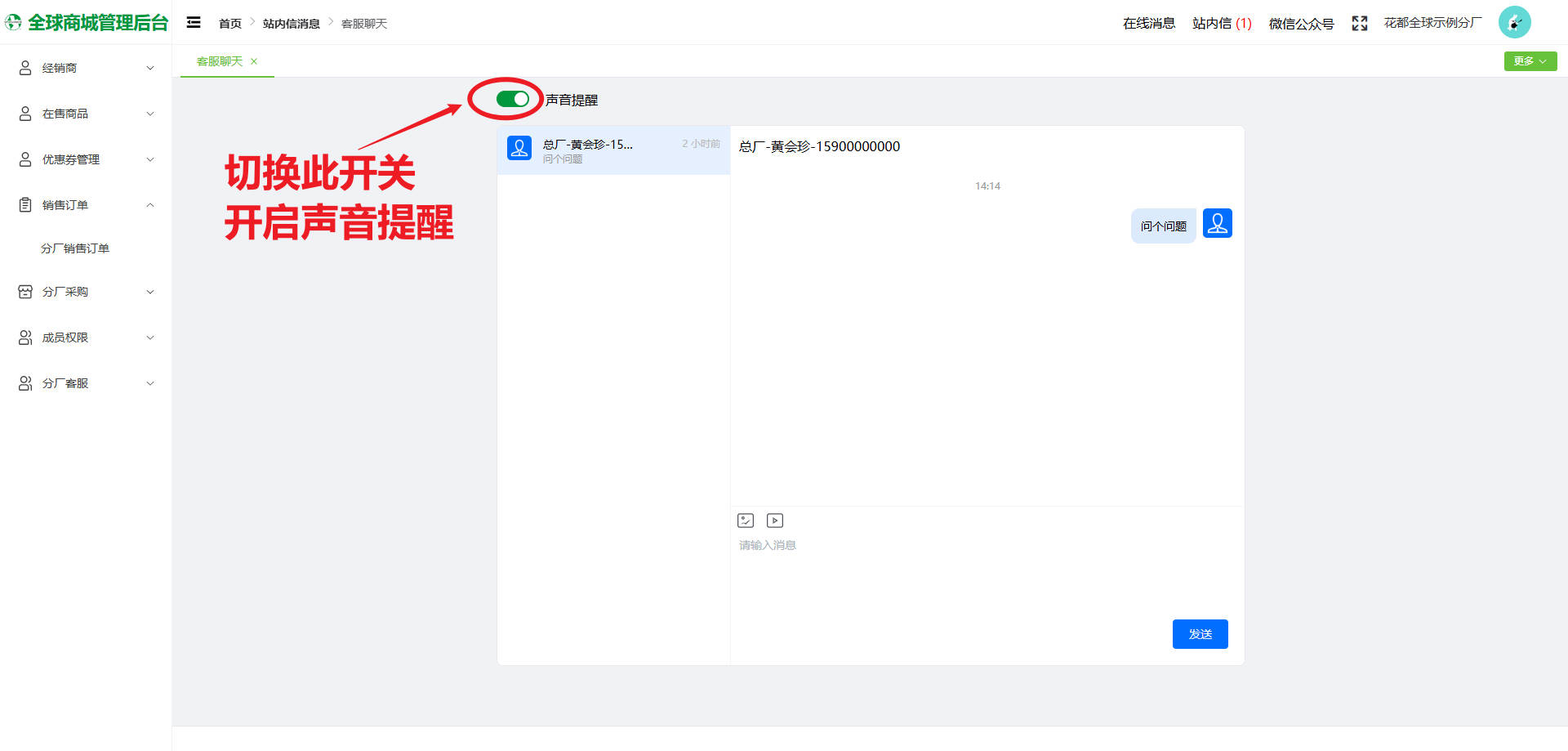Switch to the 客服聊天 tab
Image resolution: width=1568 pixels, height=751 pixels.
pyautogui.click(x=220, y=60)
